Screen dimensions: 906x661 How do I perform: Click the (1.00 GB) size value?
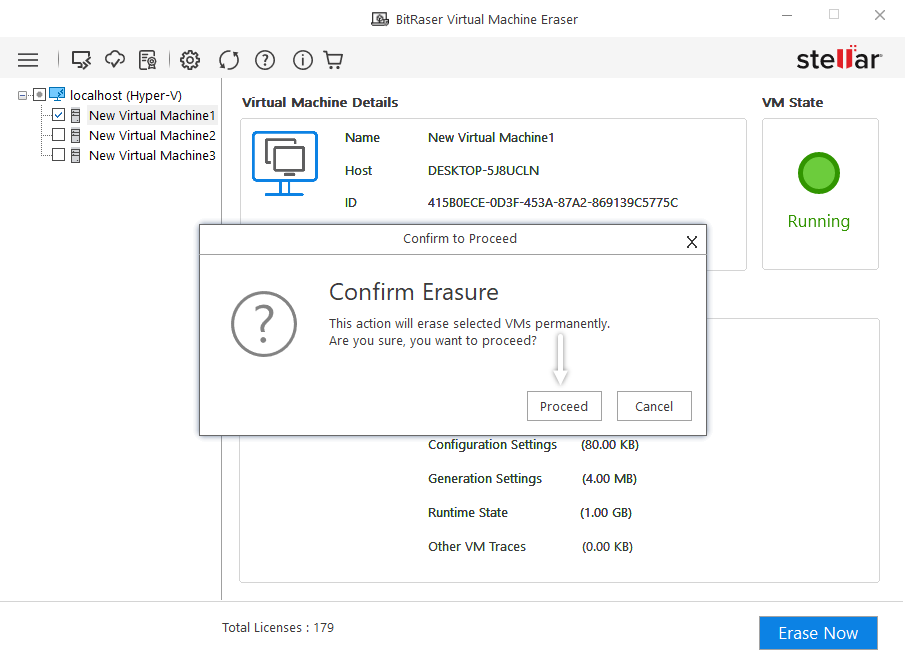(606, 513)
